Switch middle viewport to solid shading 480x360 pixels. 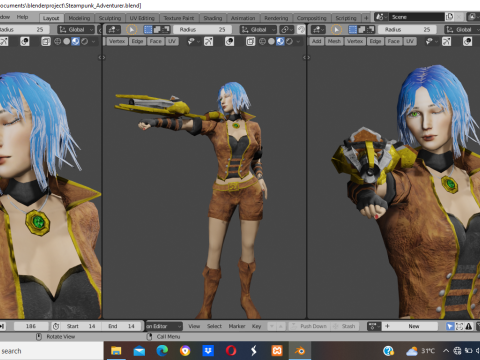(x=271, y=41)
